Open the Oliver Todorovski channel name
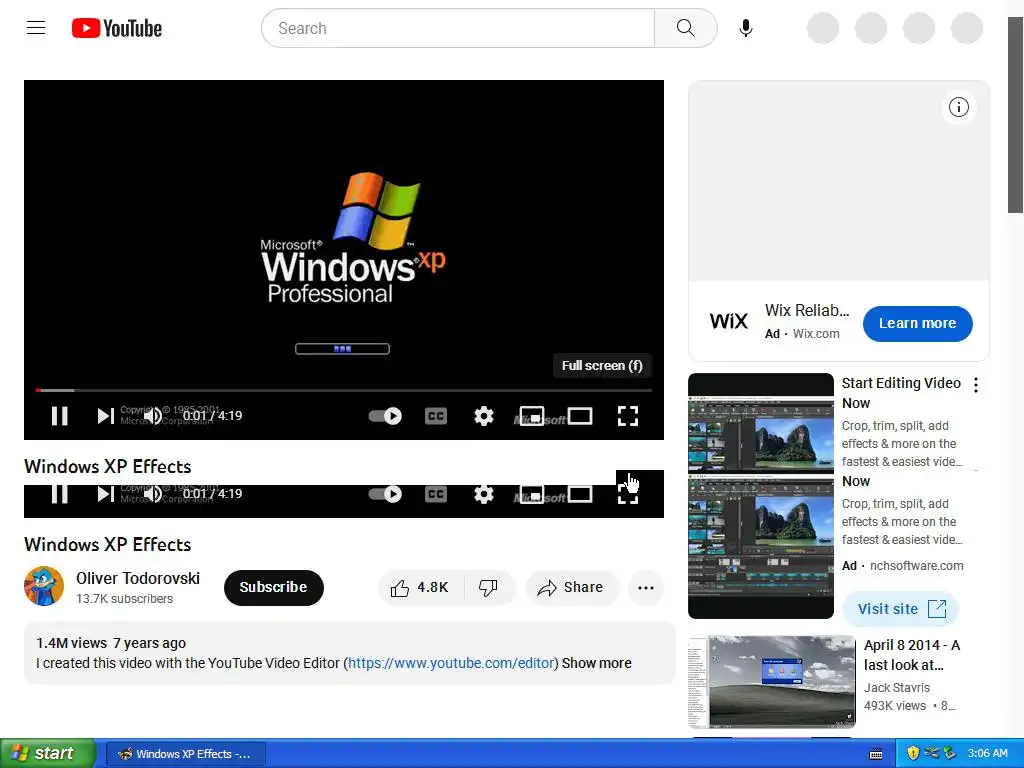This screenshot has height=768, width=1024. point(138,578)
